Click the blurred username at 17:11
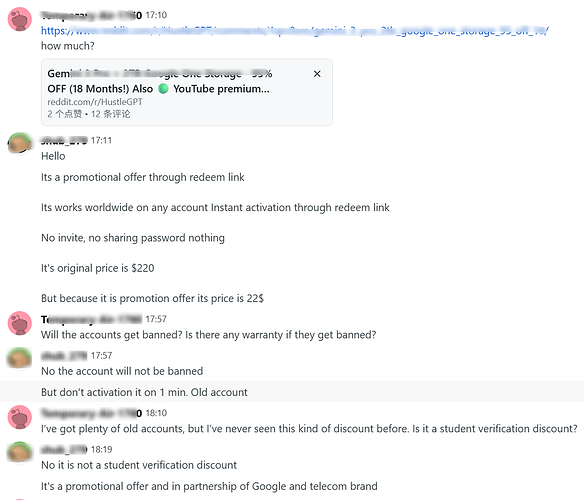The height and width of the screenshot is (500, 584). click(64, 140)
